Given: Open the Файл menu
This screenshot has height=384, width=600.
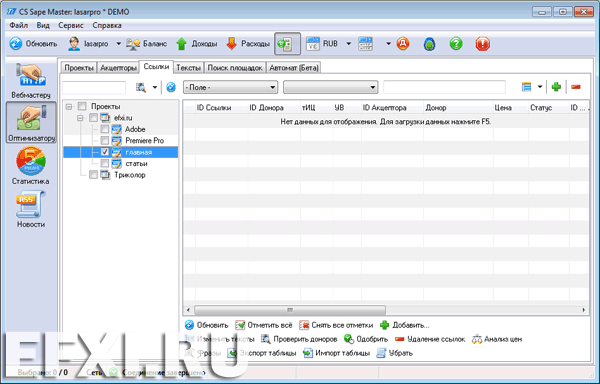Looking at the screenshot, I should (18, 25).
